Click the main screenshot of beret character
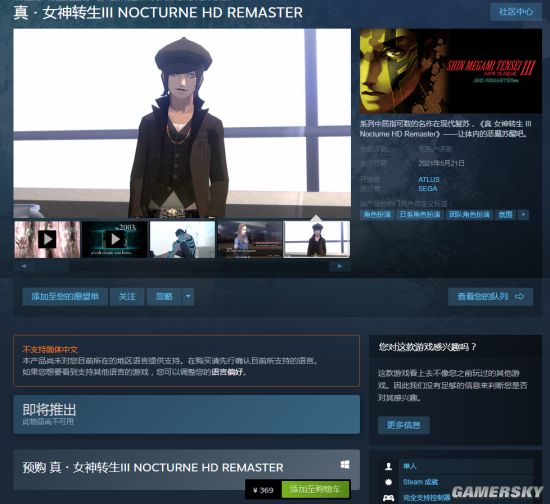The width and height of the screenshot is (550, 504). (182, 123)
